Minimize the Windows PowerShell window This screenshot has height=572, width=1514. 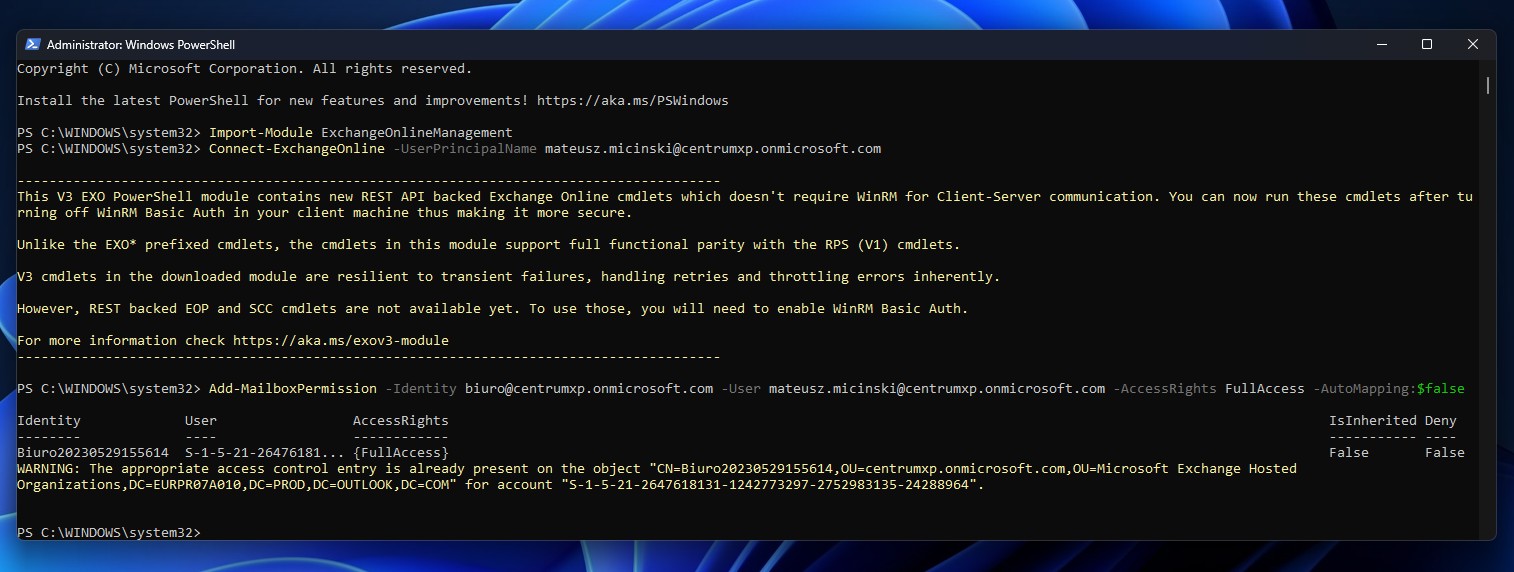tap(1381, 44)
